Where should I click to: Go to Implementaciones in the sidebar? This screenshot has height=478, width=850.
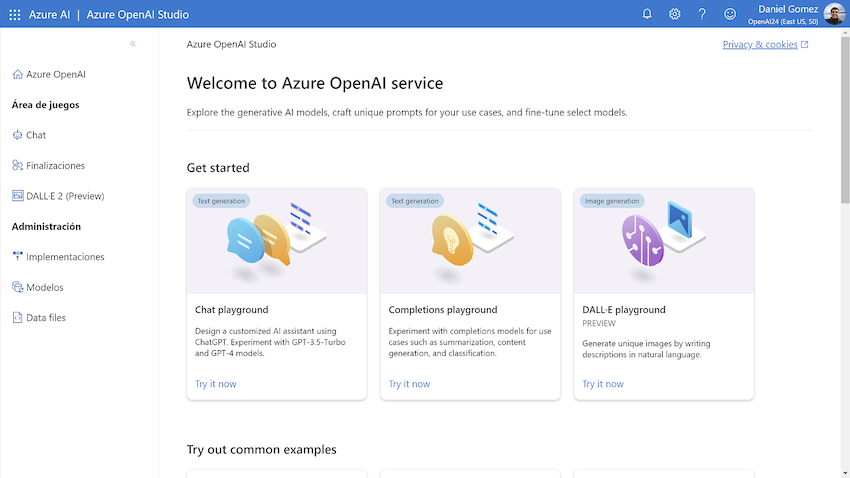click(x=65, y=257)
